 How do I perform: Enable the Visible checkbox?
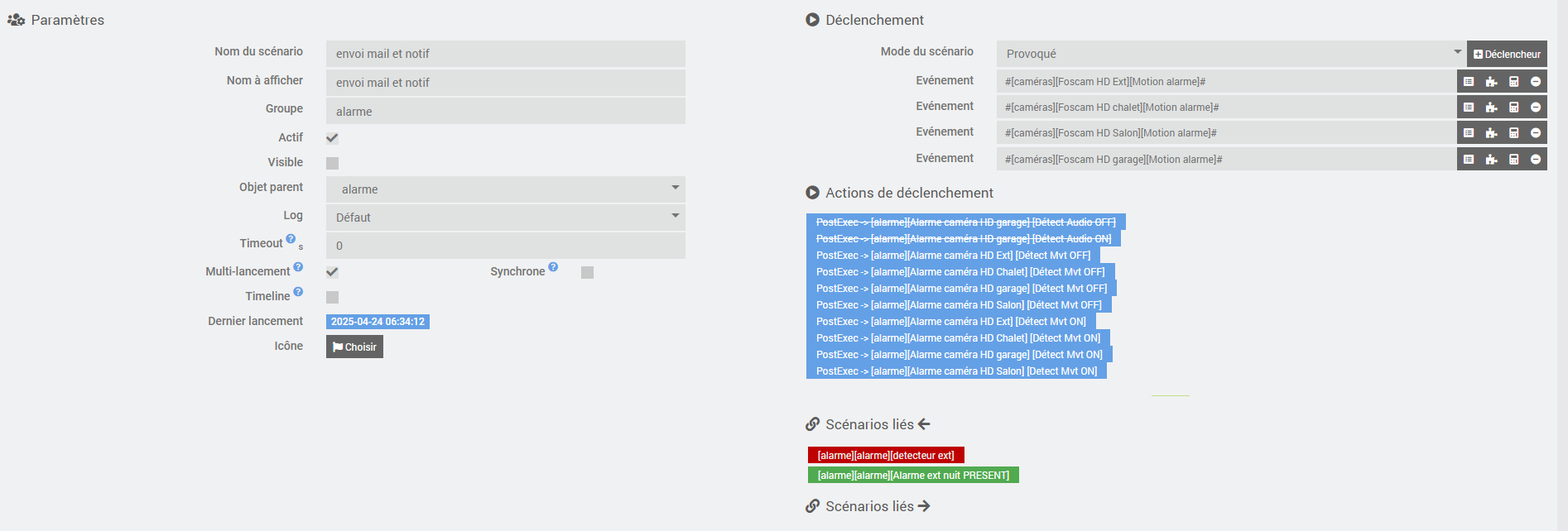[332, 163]
